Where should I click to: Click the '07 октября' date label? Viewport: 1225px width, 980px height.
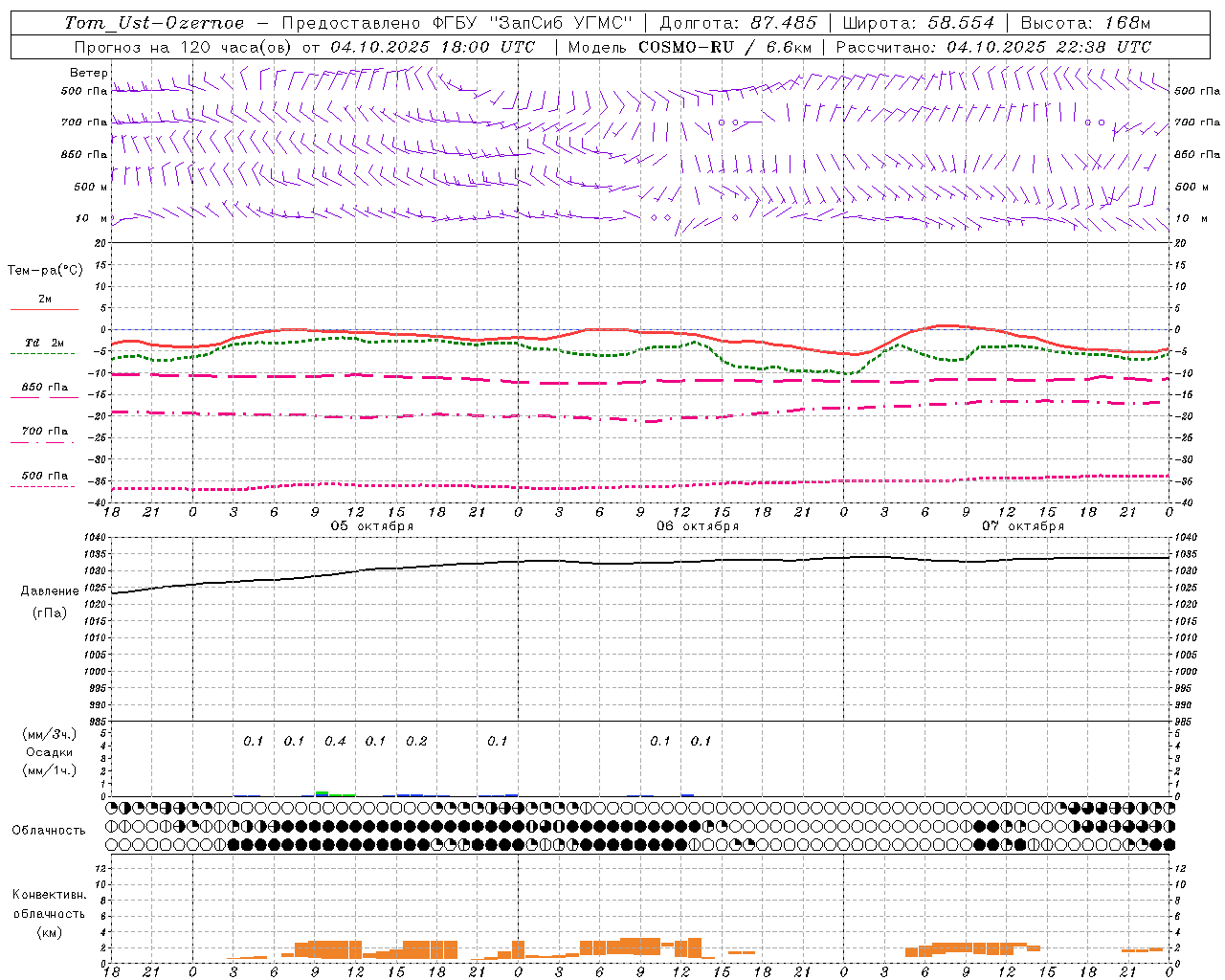tap(1023, 526)
